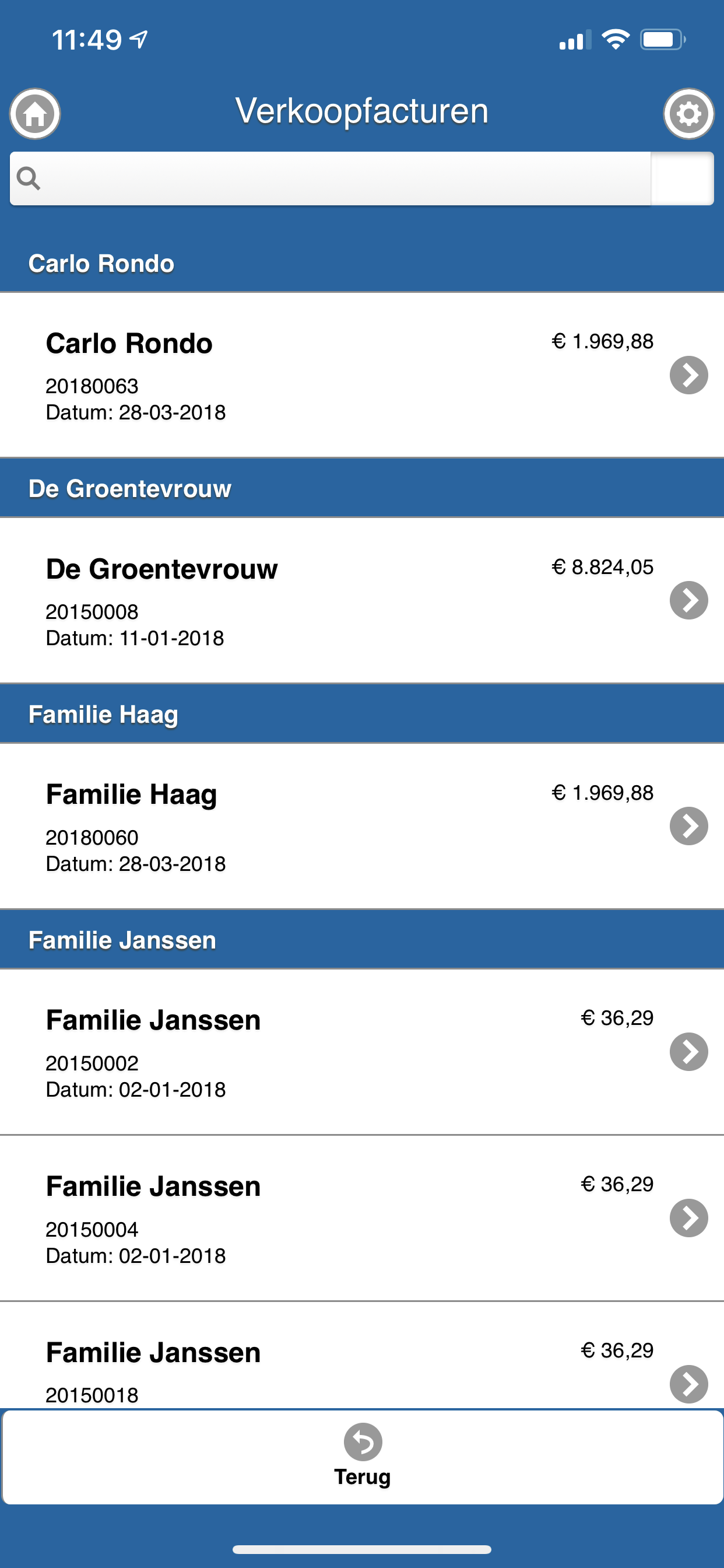Tap the Familie Janssen section header
The height and width of the screenshot is (1568, 724).
tap(361, 940)
